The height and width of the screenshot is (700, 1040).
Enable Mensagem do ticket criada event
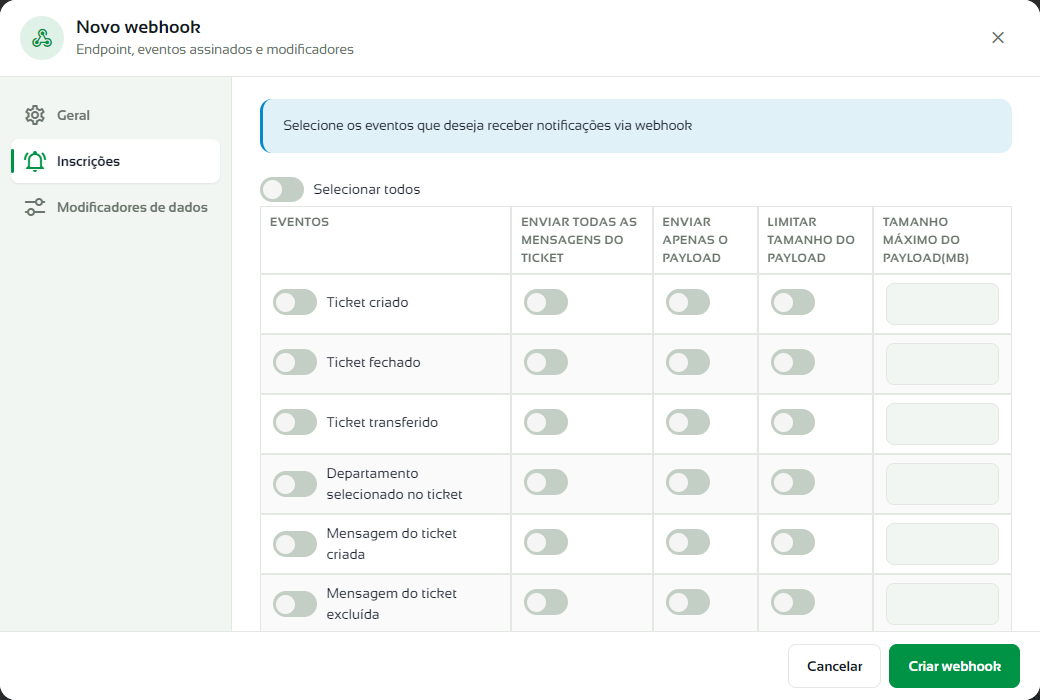pos(295,543)
